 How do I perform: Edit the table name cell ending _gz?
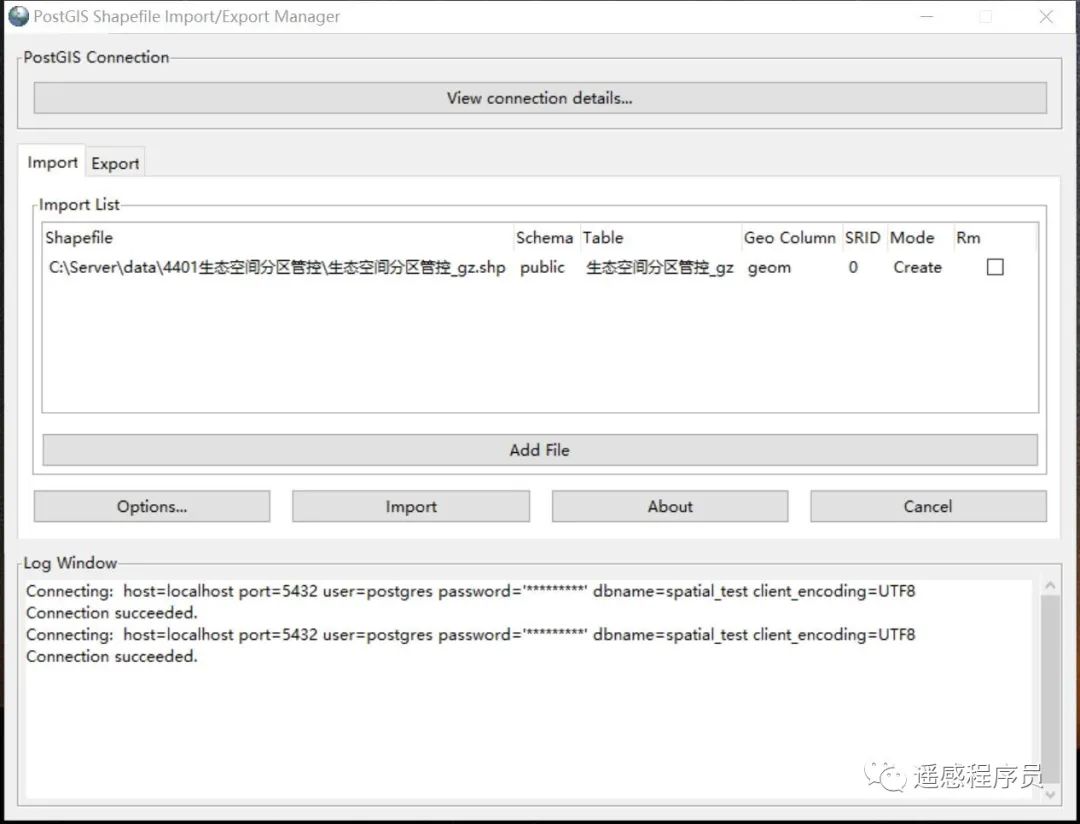click(x=660, y=267)
